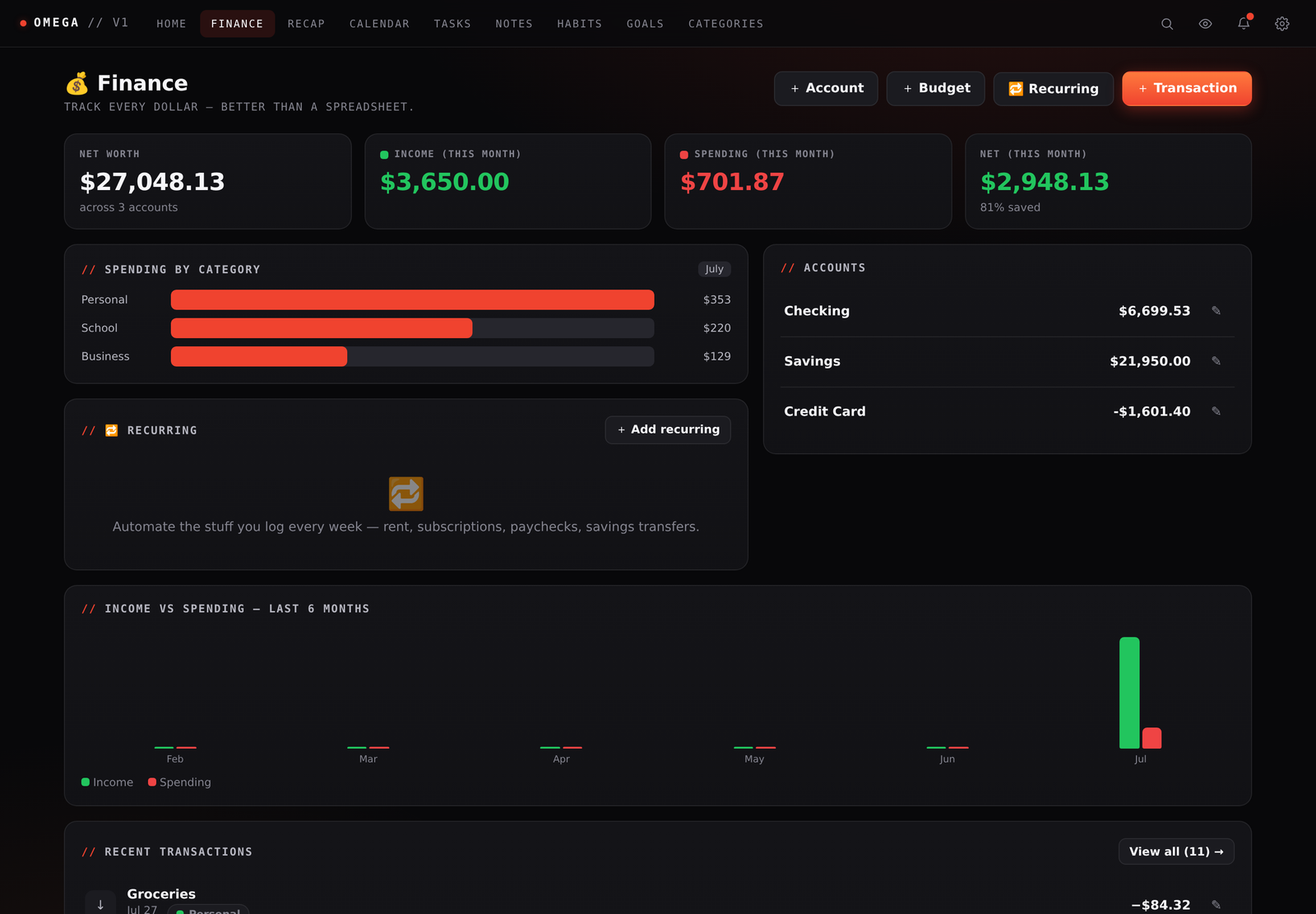
Task: Switch to the Calendar tab
Action: [x=379, y=24]
